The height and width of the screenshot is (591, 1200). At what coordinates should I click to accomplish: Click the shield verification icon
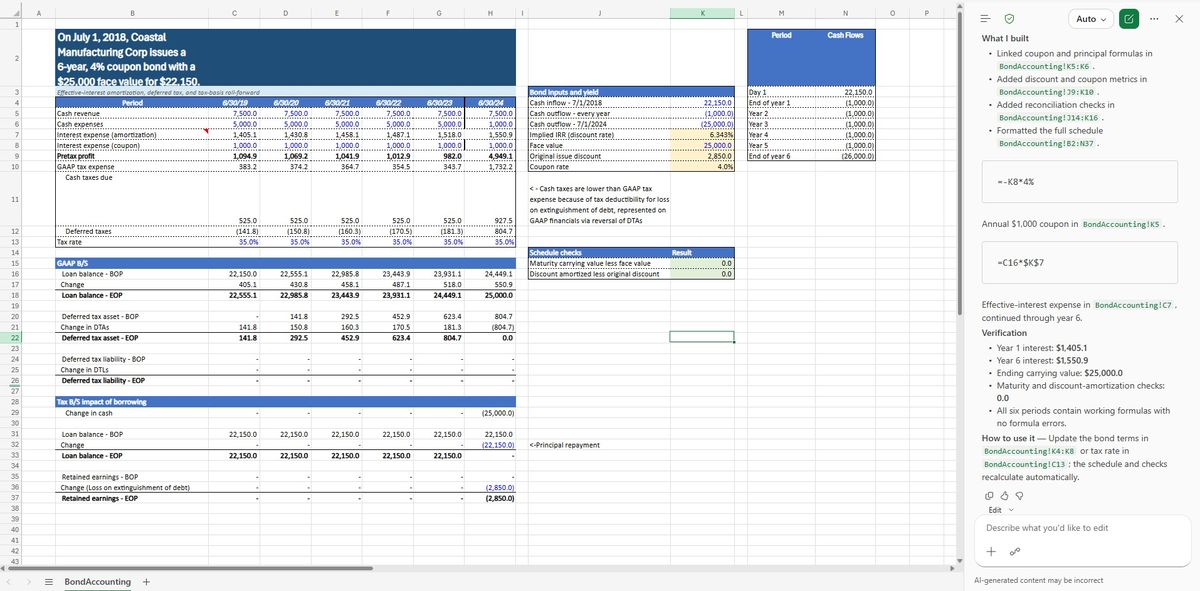(x=1010, y=19)
